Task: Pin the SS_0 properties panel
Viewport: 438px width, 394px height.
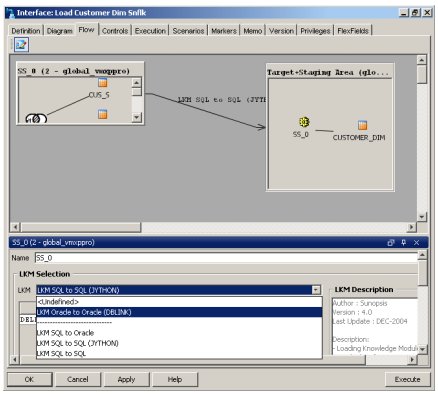Action: pyautogui.click(x=403, y=242)
